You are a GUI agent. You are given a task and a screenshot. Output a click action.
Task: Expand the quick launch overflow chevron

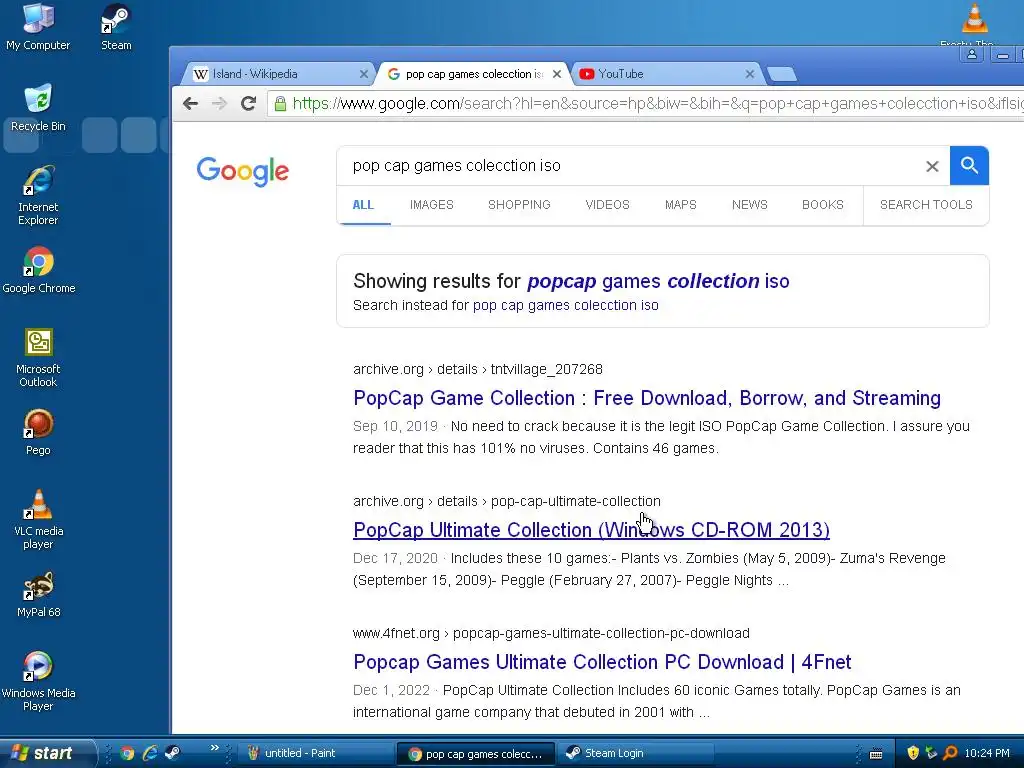(x=214, y=748)
